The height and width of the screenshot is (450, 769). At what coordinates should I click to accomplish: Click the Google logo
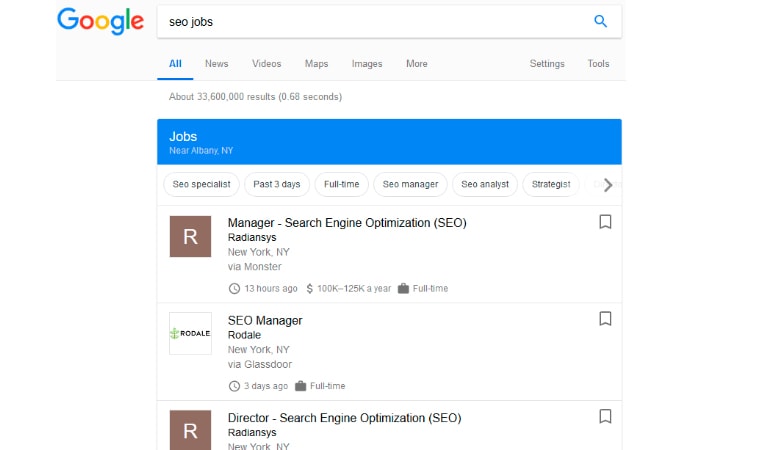pos(101,21)
